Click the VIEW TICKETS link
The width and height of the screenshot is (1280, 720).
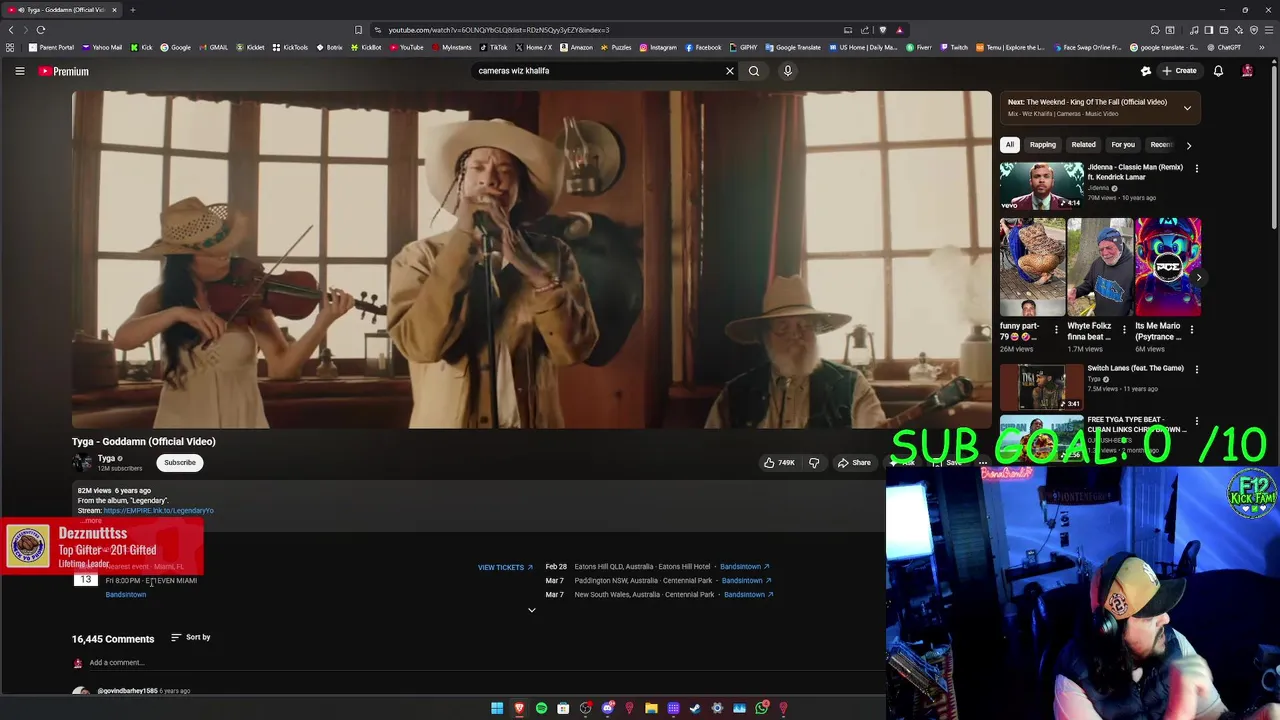(505, 568)
